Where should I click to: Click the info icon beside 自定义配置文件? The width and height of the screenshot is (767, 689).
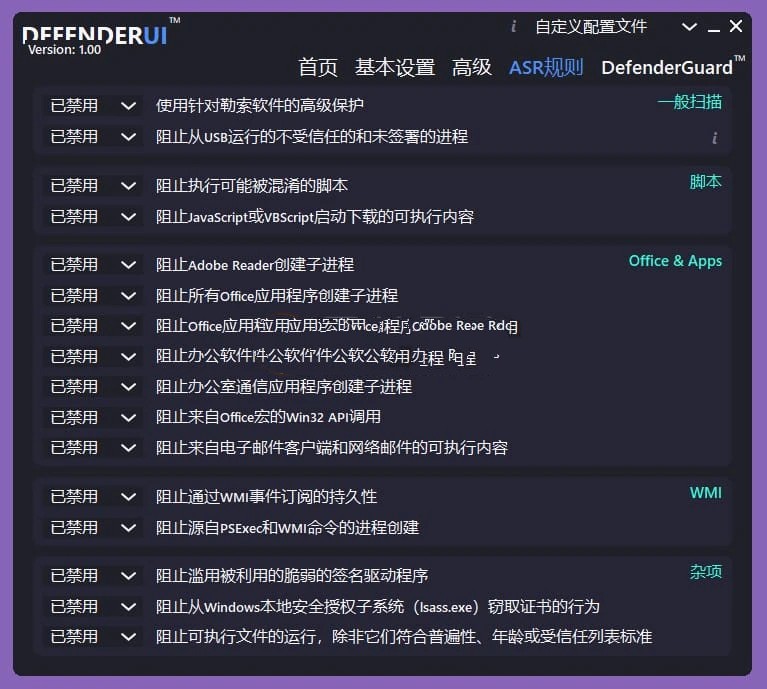(x=513, y=26)
